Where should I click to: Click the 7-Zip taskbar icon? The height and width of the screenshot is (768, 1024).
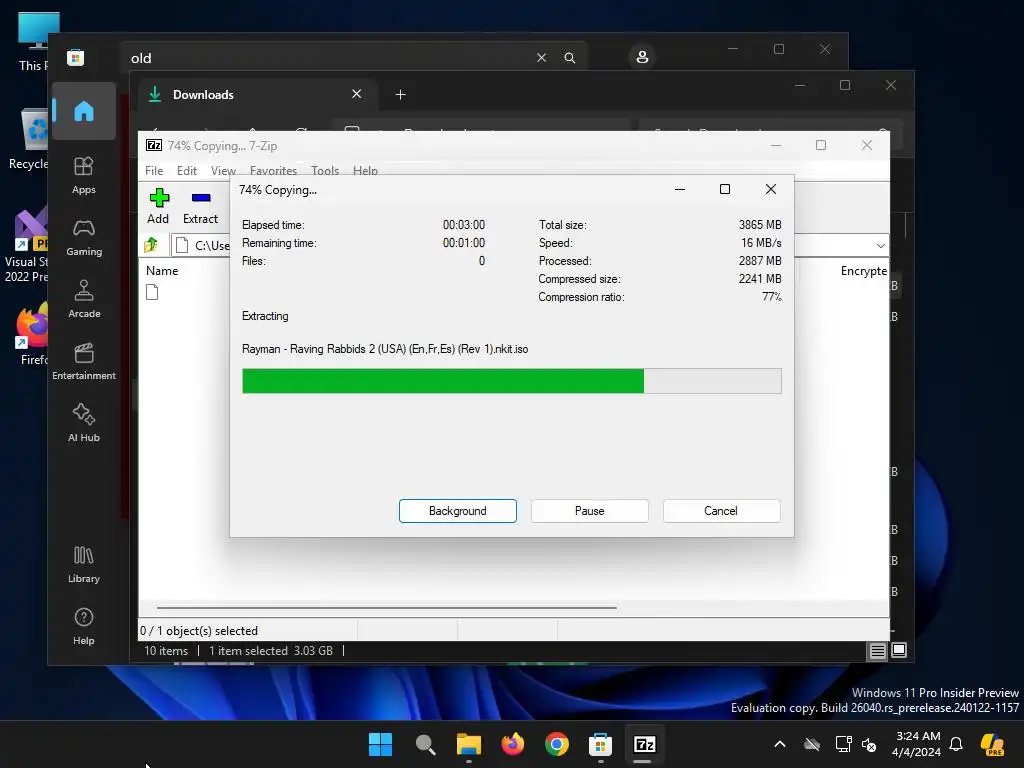click(x=644, y=744)
